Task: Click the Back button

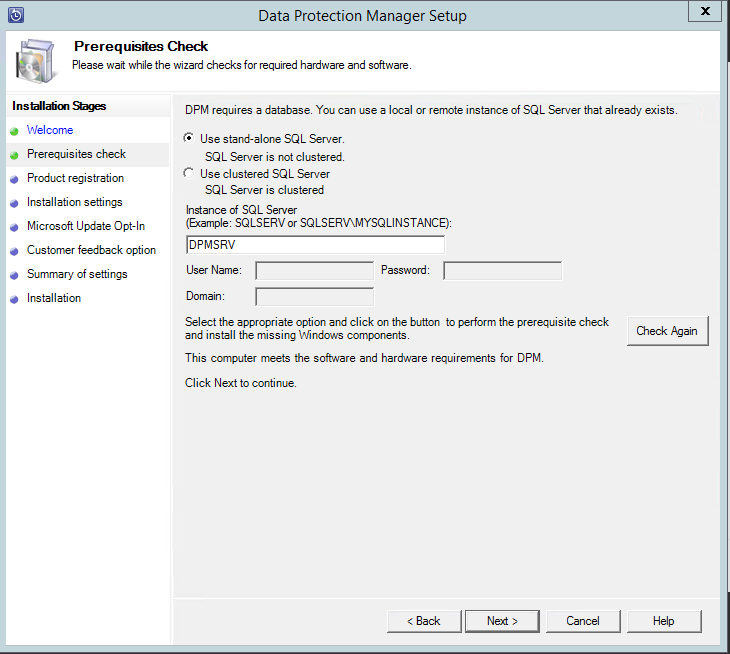Action: tap(424, 621)
